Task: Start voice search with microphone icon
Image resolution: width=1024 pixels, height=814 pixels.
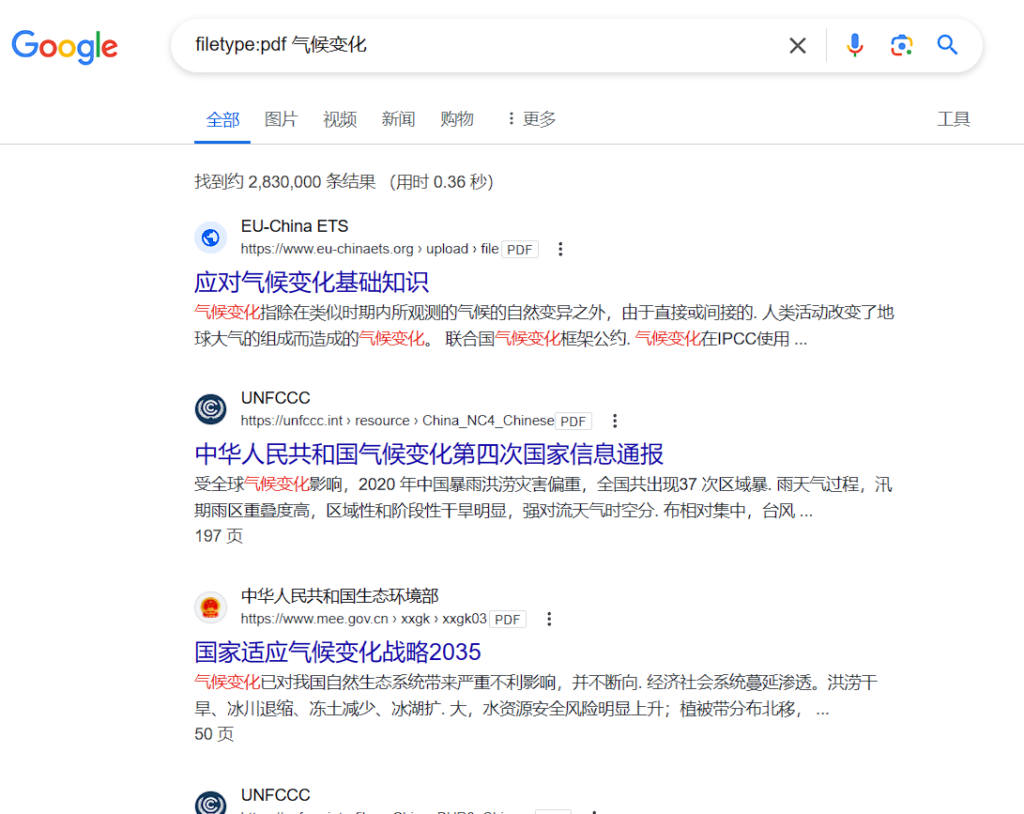Action: coord(854,45)
